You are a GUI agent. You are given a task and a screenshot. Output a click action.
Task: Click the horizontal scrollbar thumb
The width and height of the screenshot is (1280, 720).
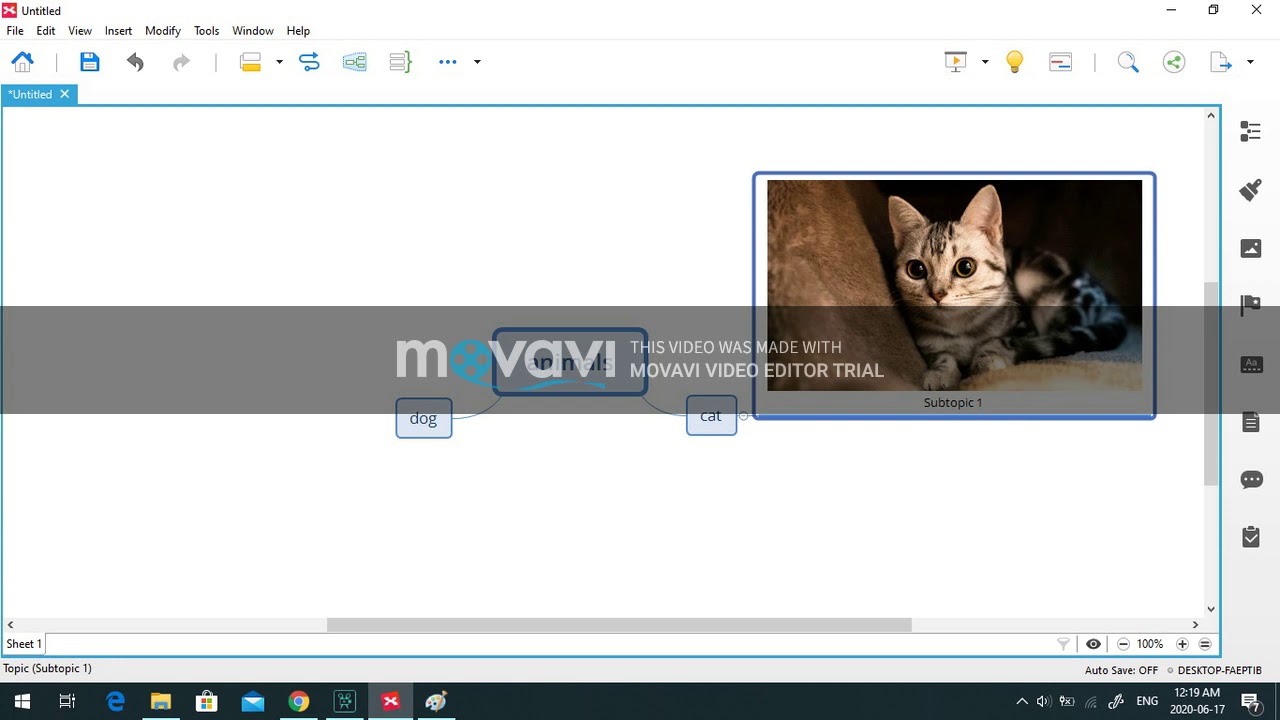tap(619, 625)
